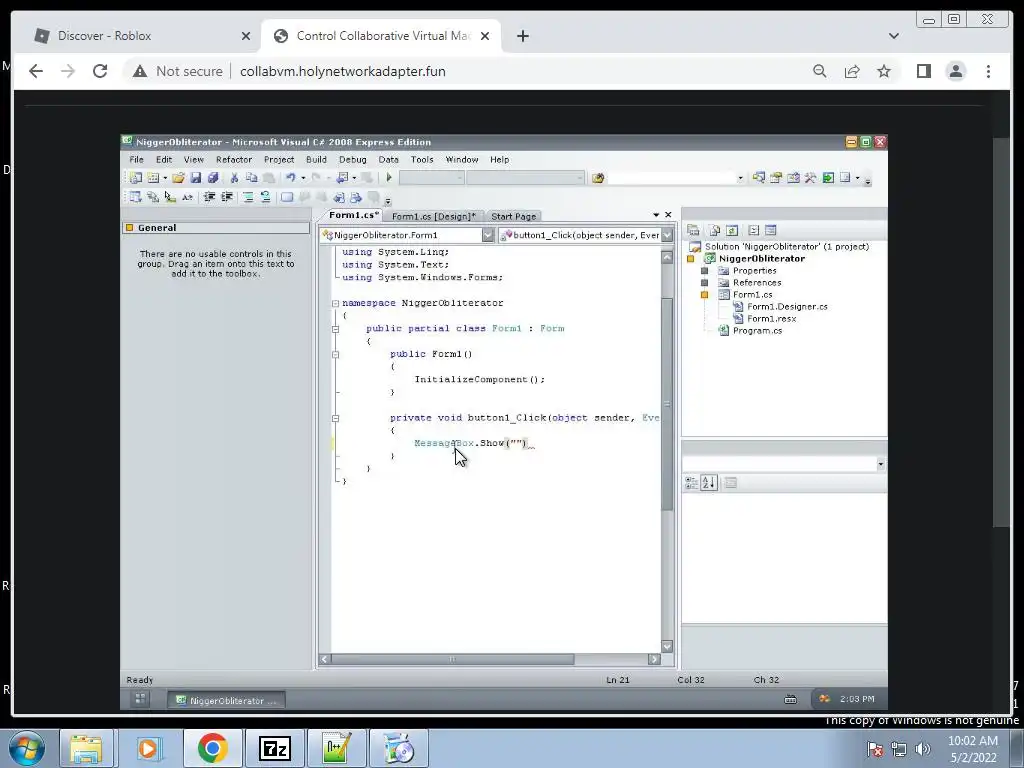The width and height of the screenshot is (1024, 768).
Task: Click the Save All toolbar icon
Action: (x=212, y=178)
